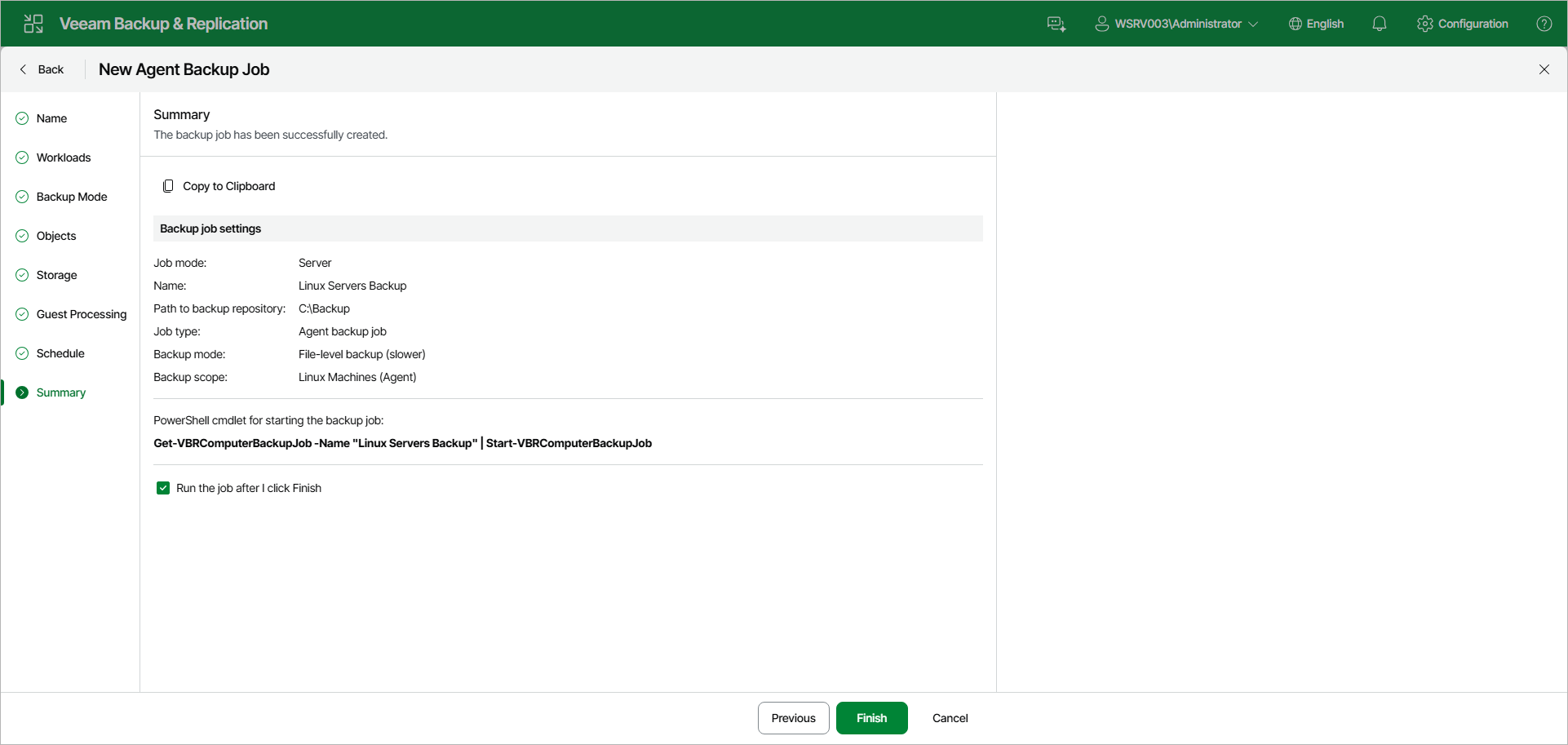Open the Configuration gear icon
This screenshot has width=1568, height=745.
(1424, 24)
